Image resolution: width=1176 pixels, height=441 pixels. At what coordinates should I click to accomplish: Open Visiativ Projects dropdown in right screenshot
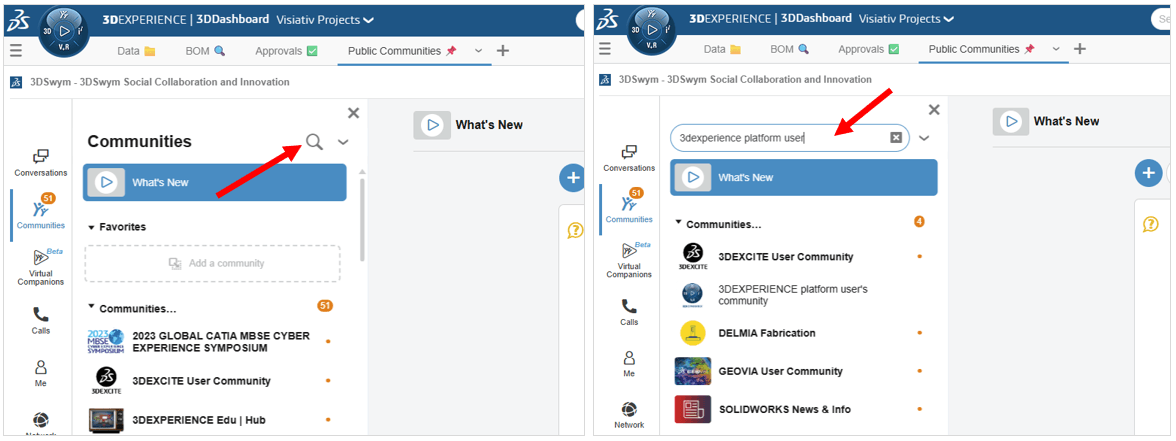pos(906,18)
